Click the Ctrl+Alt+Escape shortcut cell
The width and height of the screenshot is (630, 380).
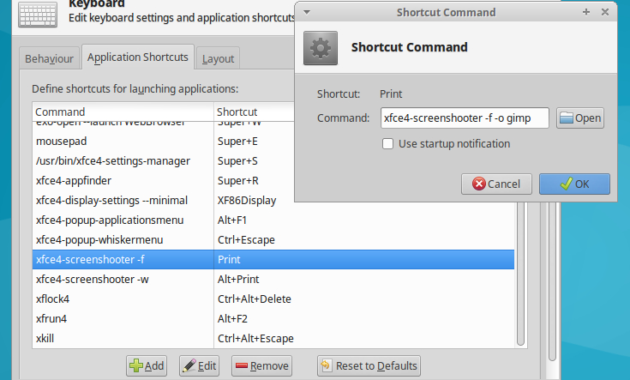point(256,338)
